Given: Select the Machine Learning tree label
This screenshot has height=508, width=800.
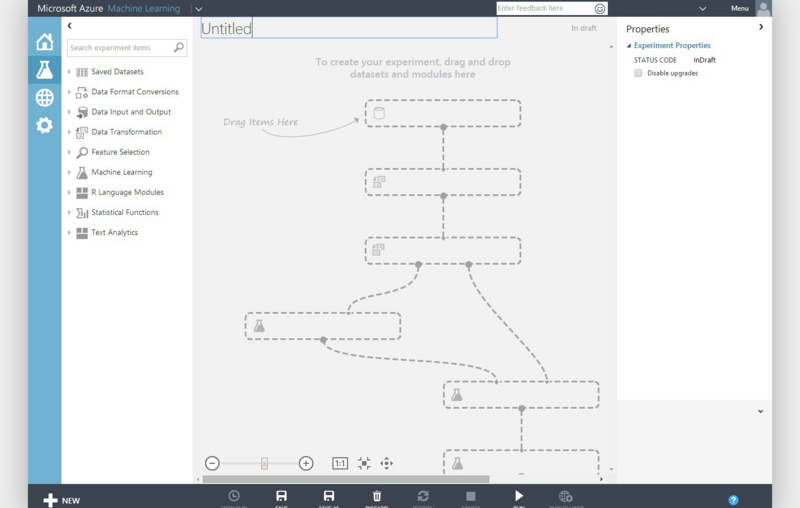Looking at the screenshot, I should 122,172.
